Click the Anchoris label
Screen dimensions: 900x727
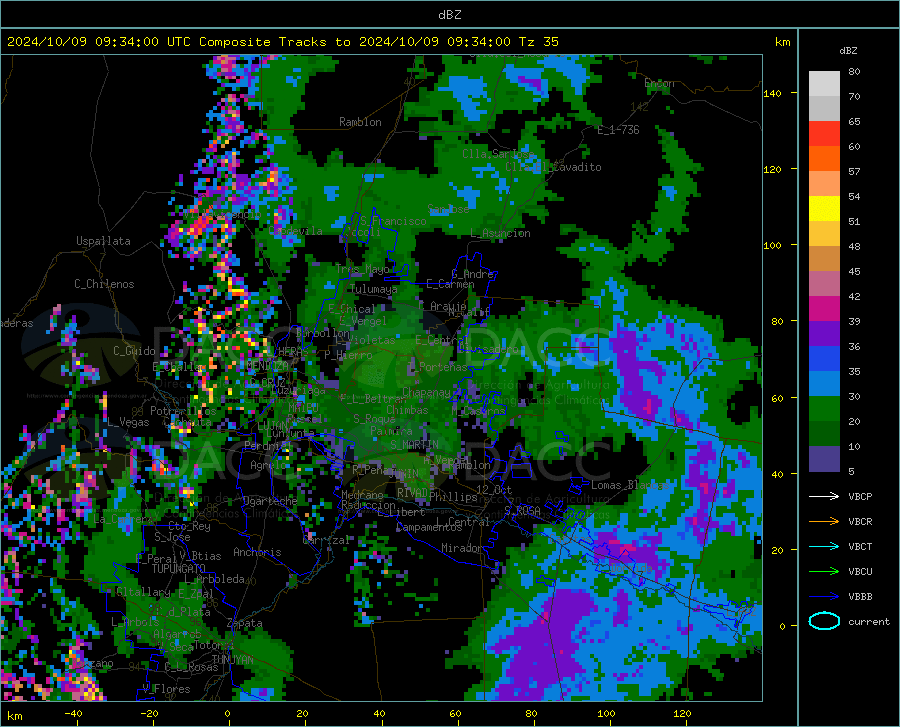pos(257,552)
